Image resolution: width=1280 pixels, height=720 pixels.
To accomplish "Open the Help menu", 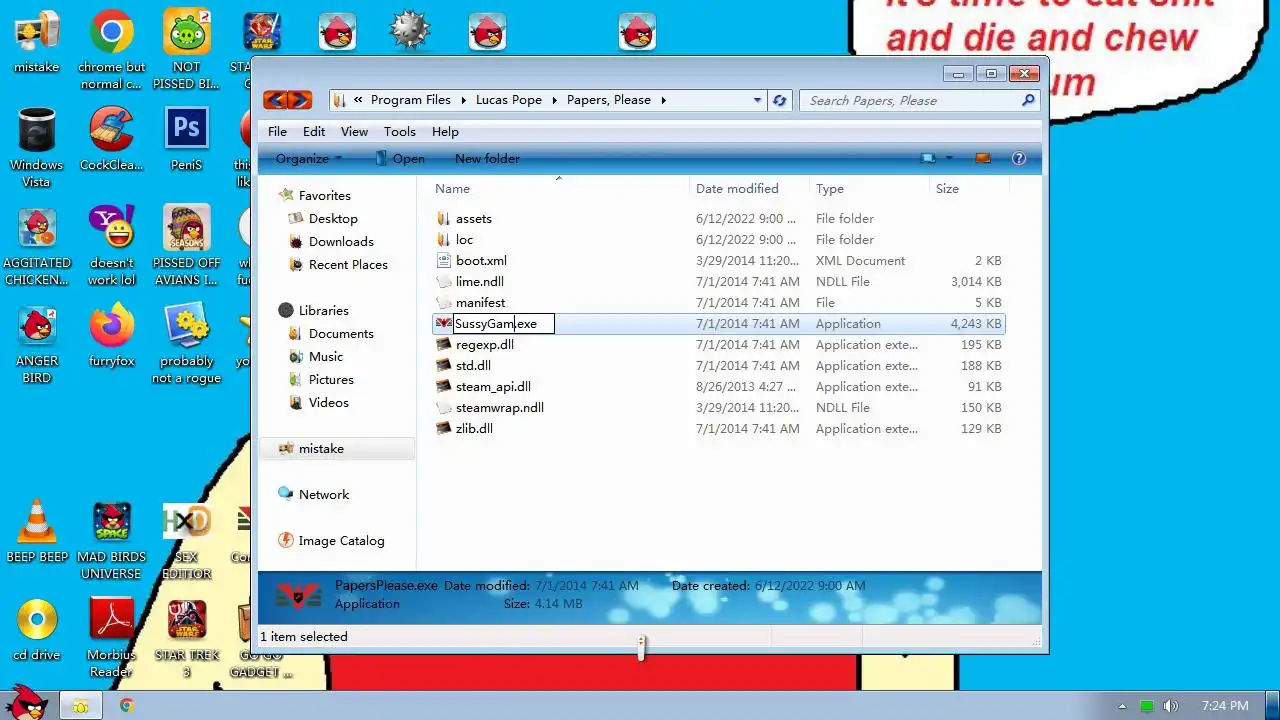I will pyautogui.click(x=445, y=131).
